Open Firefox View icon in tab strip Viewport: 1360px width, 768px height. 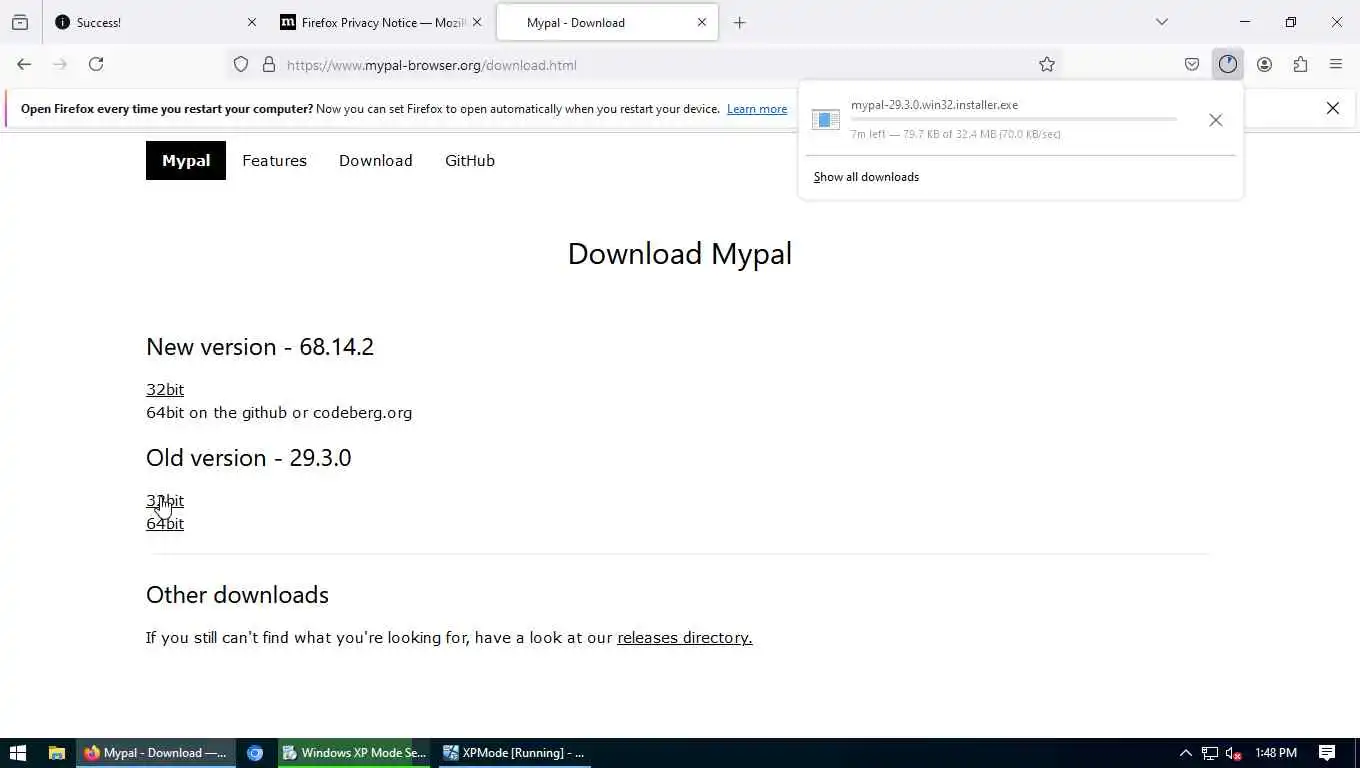click(20, 22)
